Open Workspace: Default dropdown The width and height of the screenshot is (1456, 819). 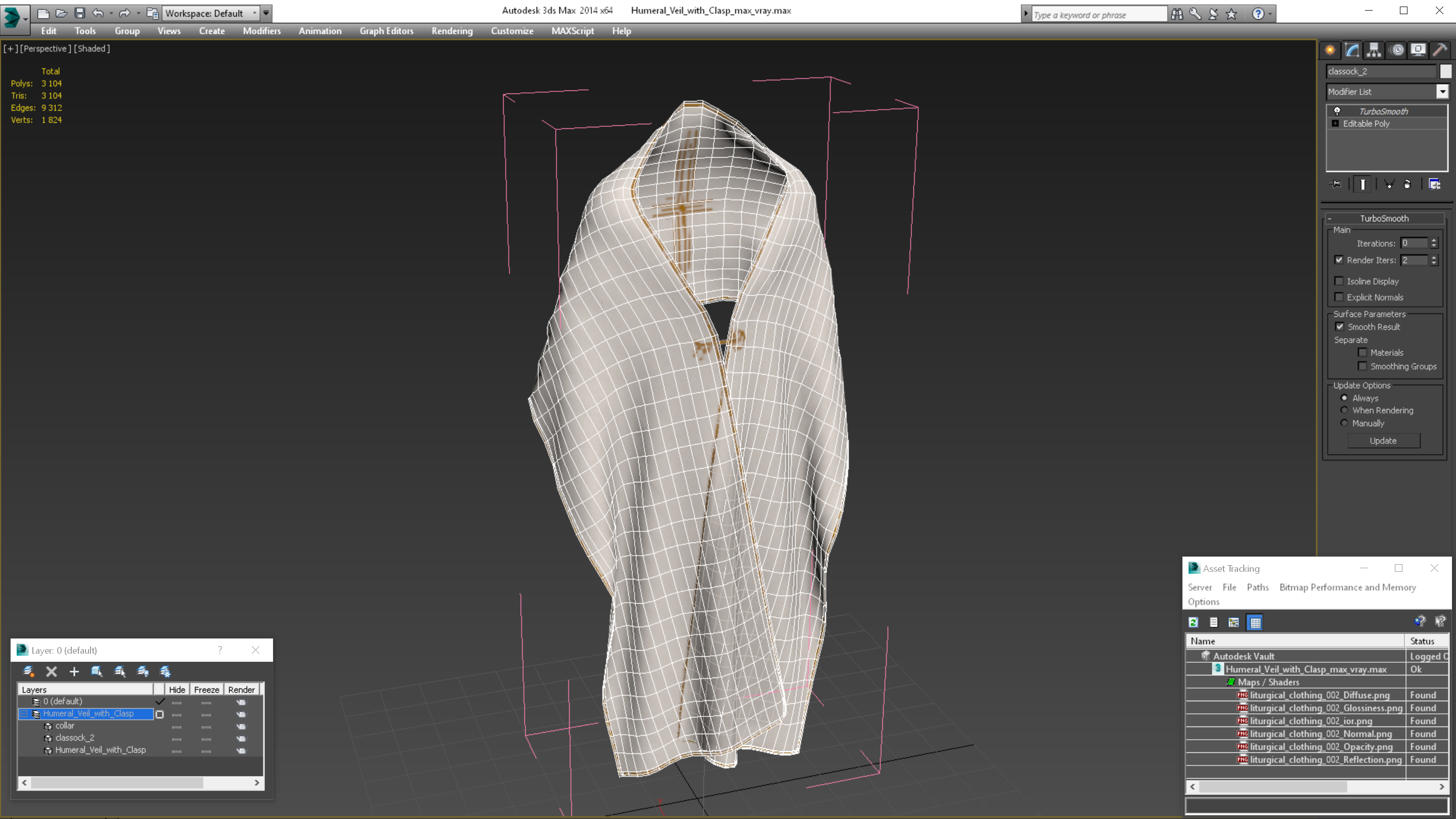tap(211, 13)
